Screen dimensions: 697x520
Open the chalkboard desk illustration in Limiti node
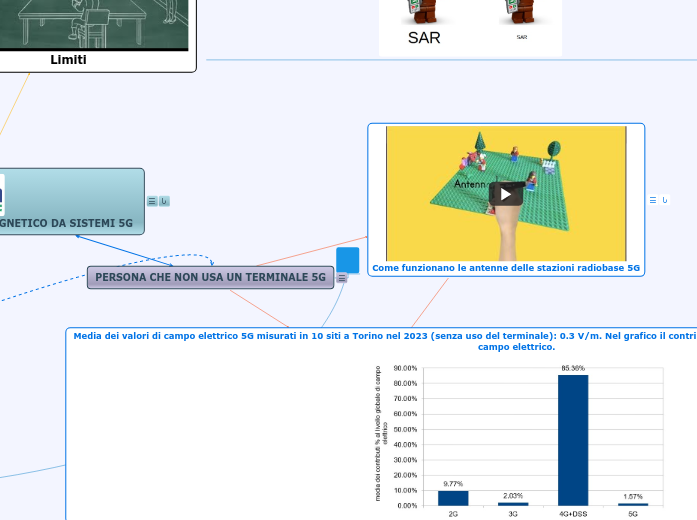coord(94,24)
